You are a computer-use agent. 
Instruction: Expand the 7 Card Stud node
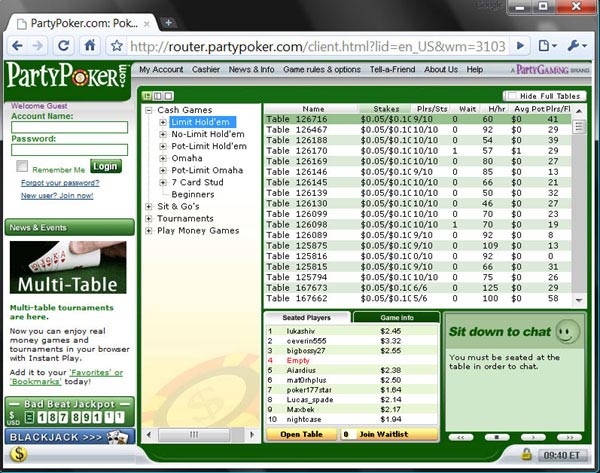click(x=163, y=183)
